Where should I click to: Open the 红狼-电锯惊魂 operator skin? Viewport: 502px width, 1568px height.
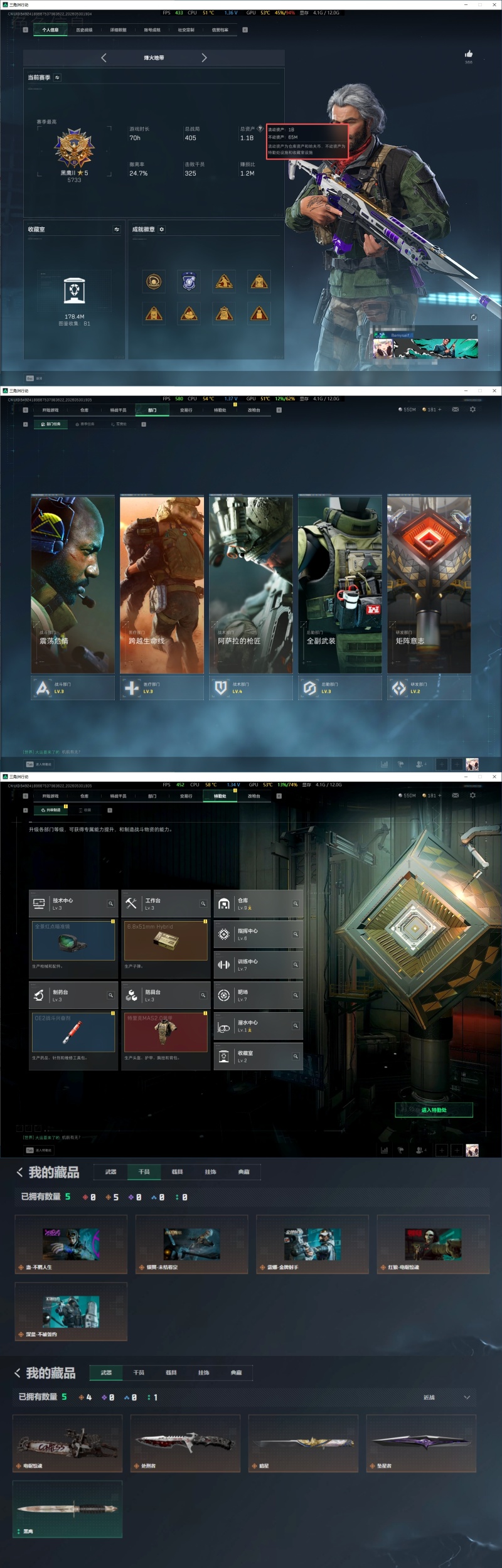click(432, 1244)
